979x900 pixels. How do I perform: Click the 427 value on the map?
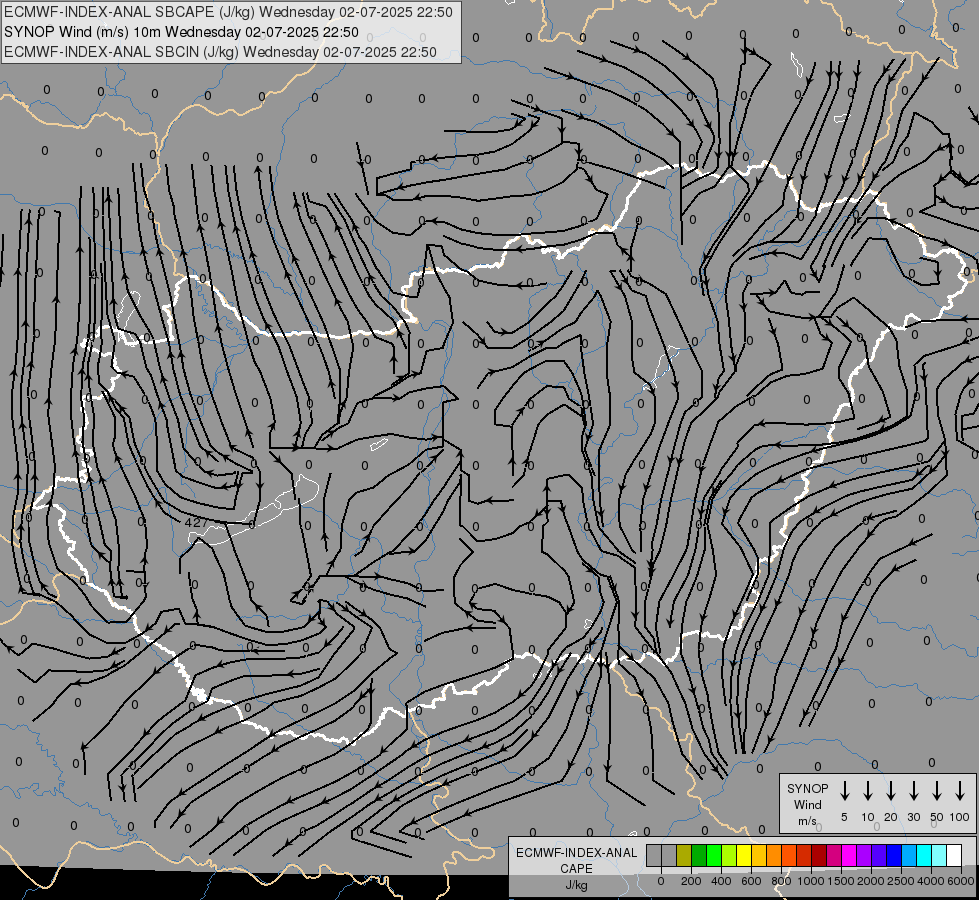(195, 522)
